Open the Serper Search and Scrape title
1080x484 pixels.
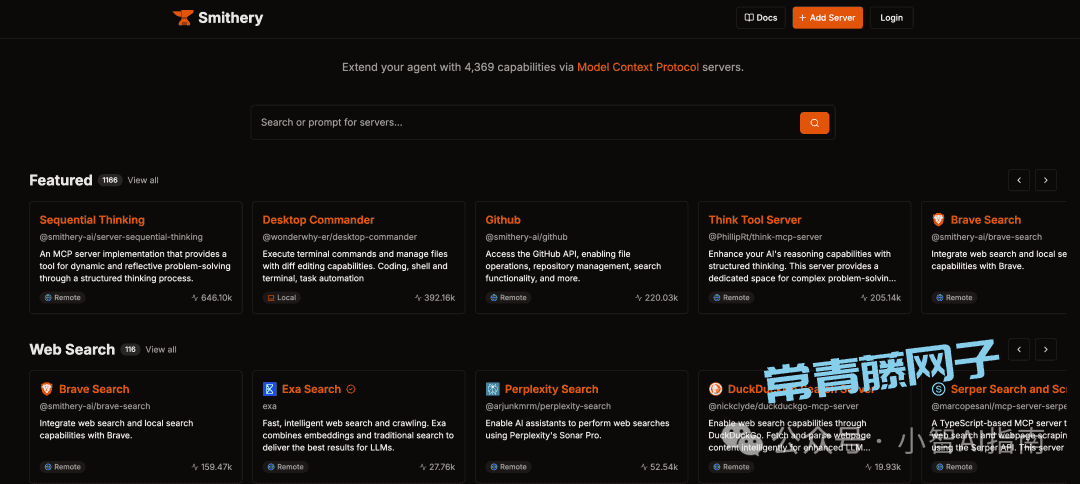(1010, 389)
